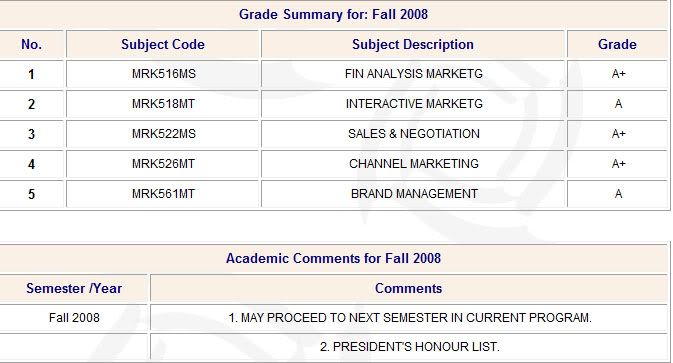
Task: Select the Semester /Year column header
Action: pyautogui.click(x=74, y=288)
